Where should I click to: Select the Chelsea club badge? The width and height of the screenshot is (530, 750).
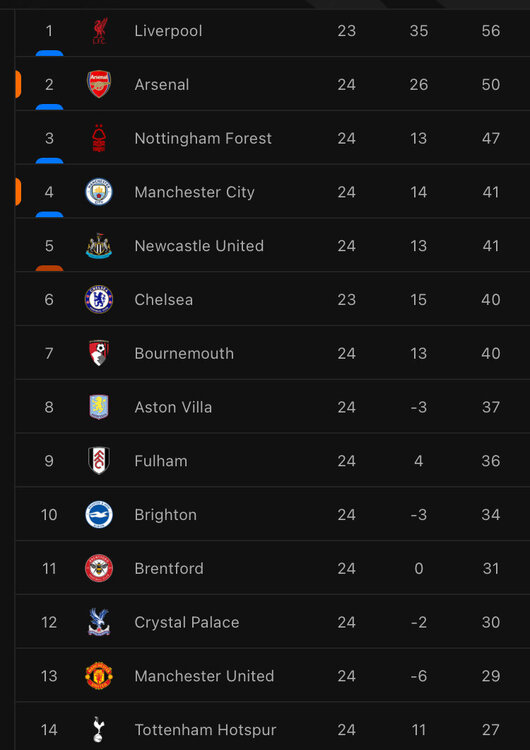point(99,299)
